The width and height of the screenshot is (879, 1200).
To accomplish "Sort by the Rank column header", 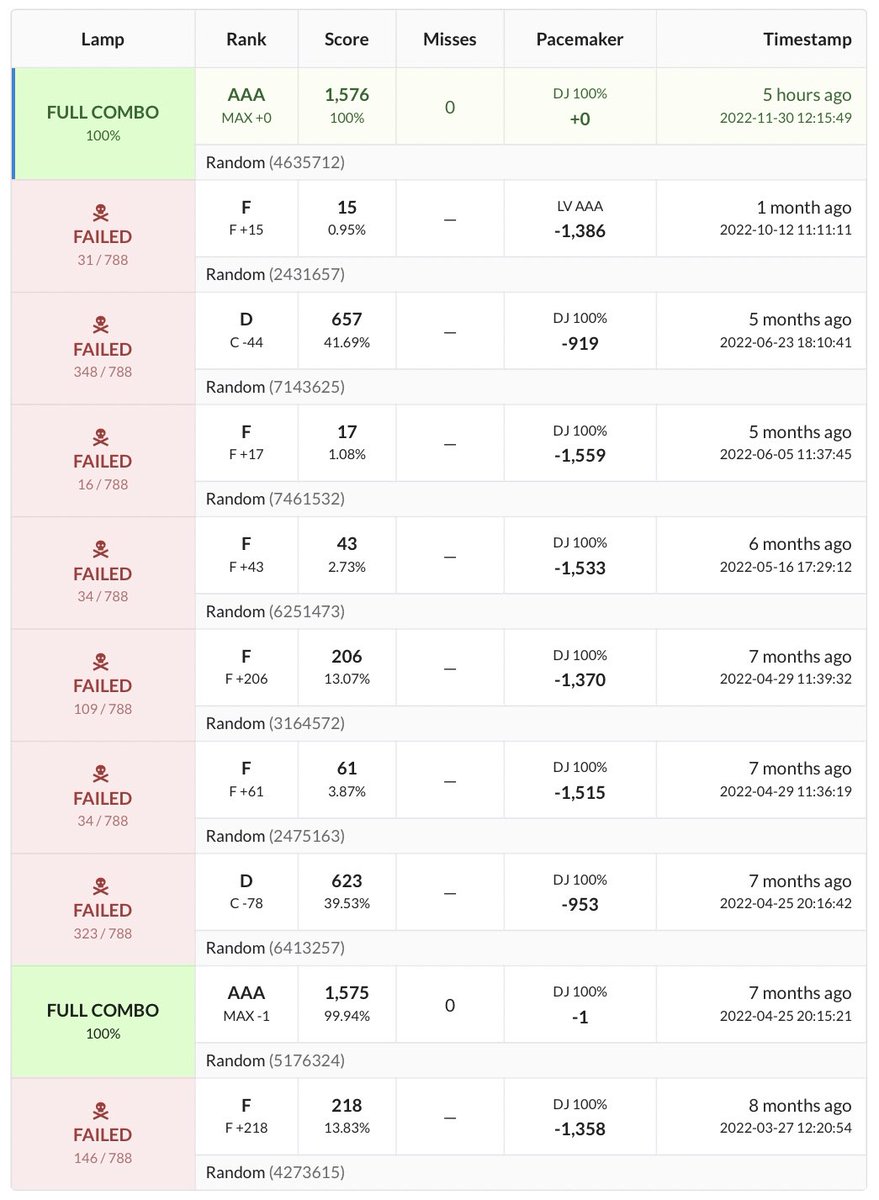I will coord(246,40).
